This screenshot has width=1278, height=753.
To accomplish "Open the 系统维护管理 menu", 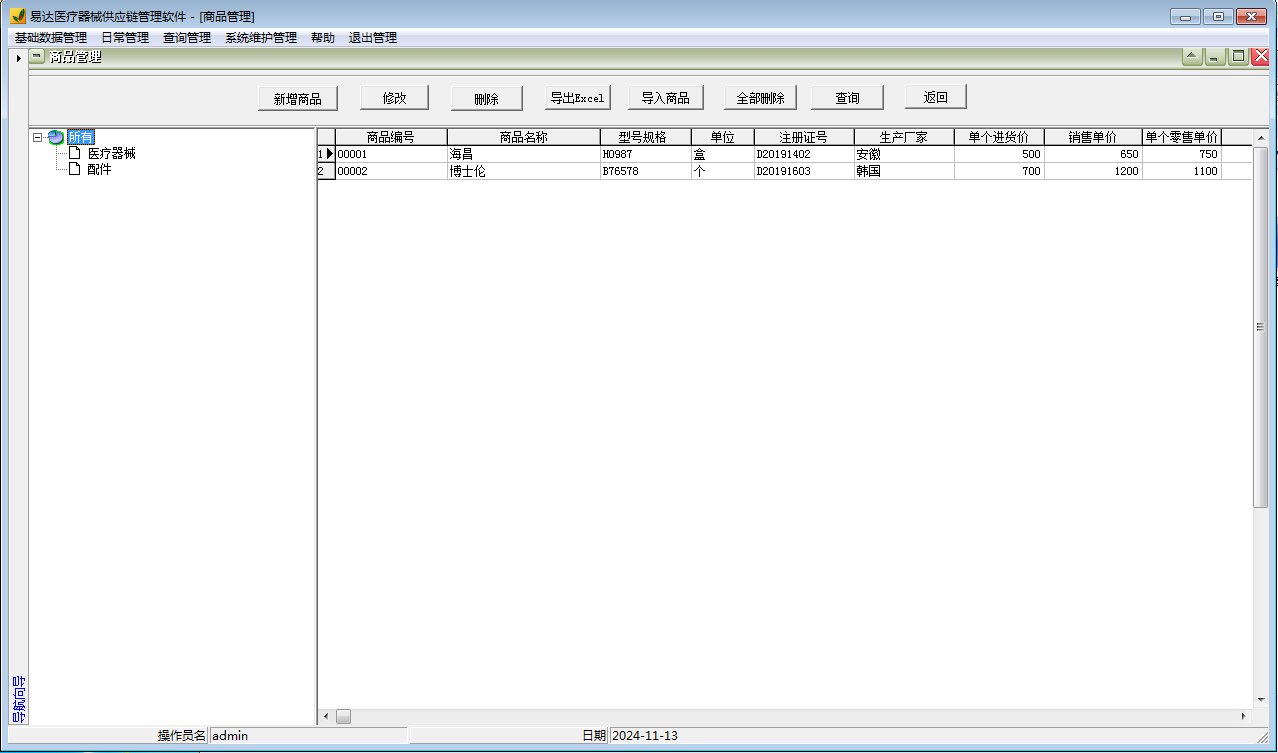I will click(261, 38).
